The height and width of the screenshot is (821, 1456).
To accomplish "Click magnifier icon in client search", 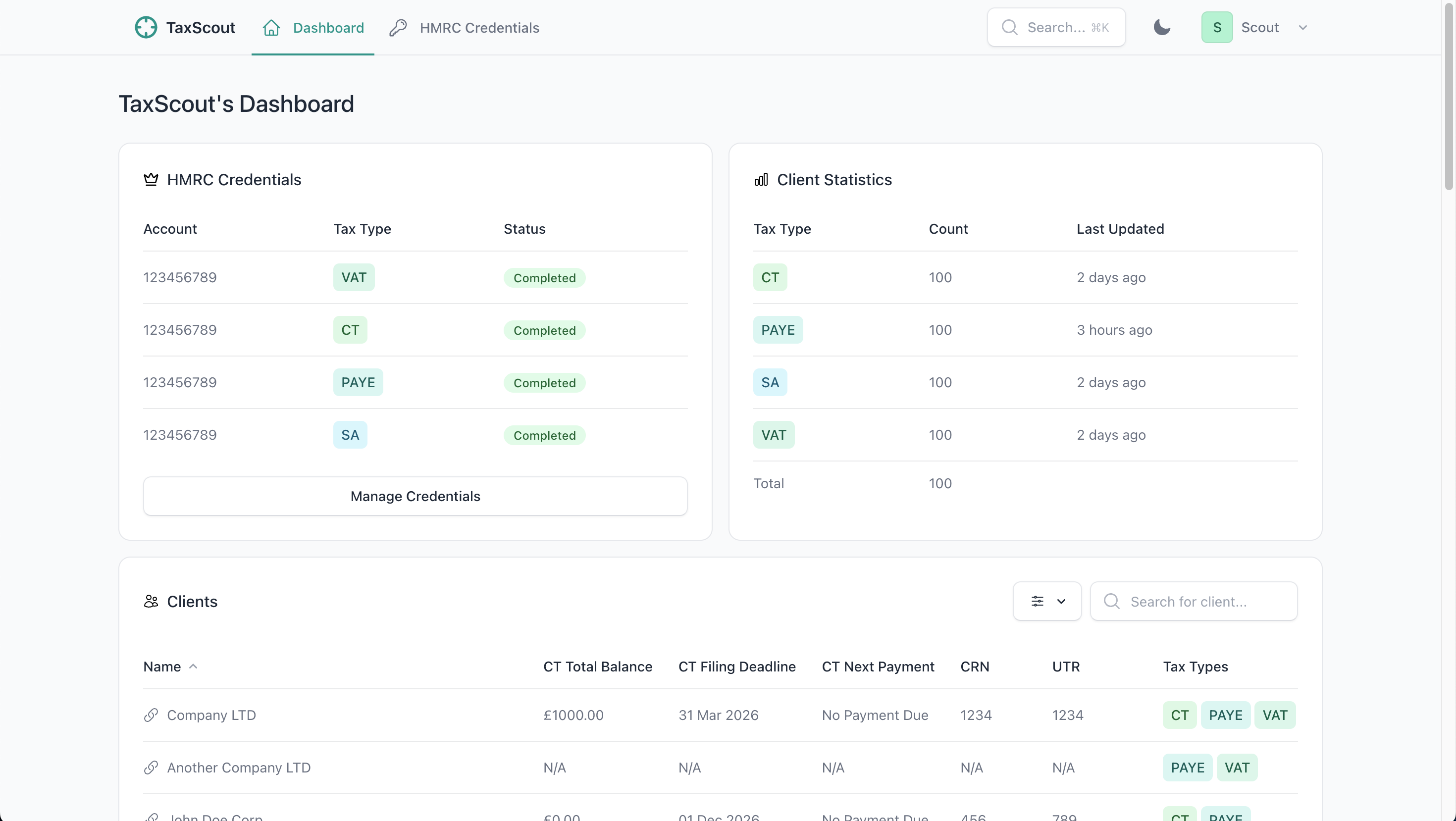I will pos(1112,601).
